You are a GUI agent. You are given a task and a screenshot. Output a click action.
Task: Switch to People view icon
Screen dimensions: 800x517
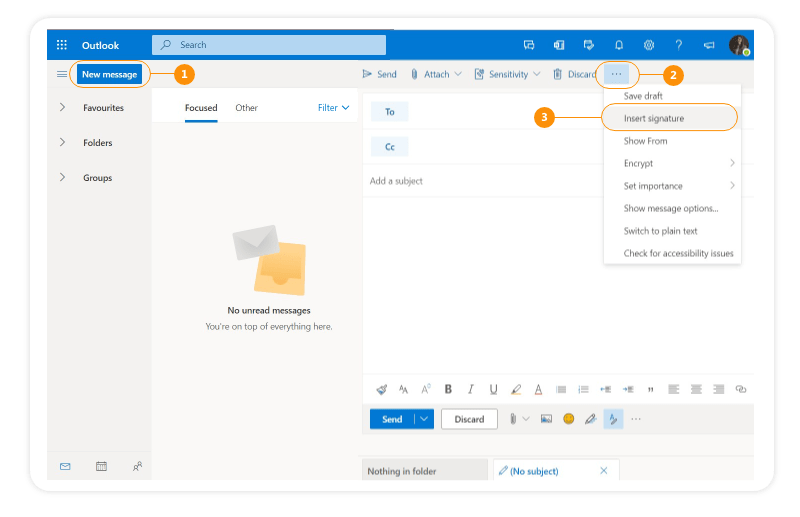coord(137,466)
